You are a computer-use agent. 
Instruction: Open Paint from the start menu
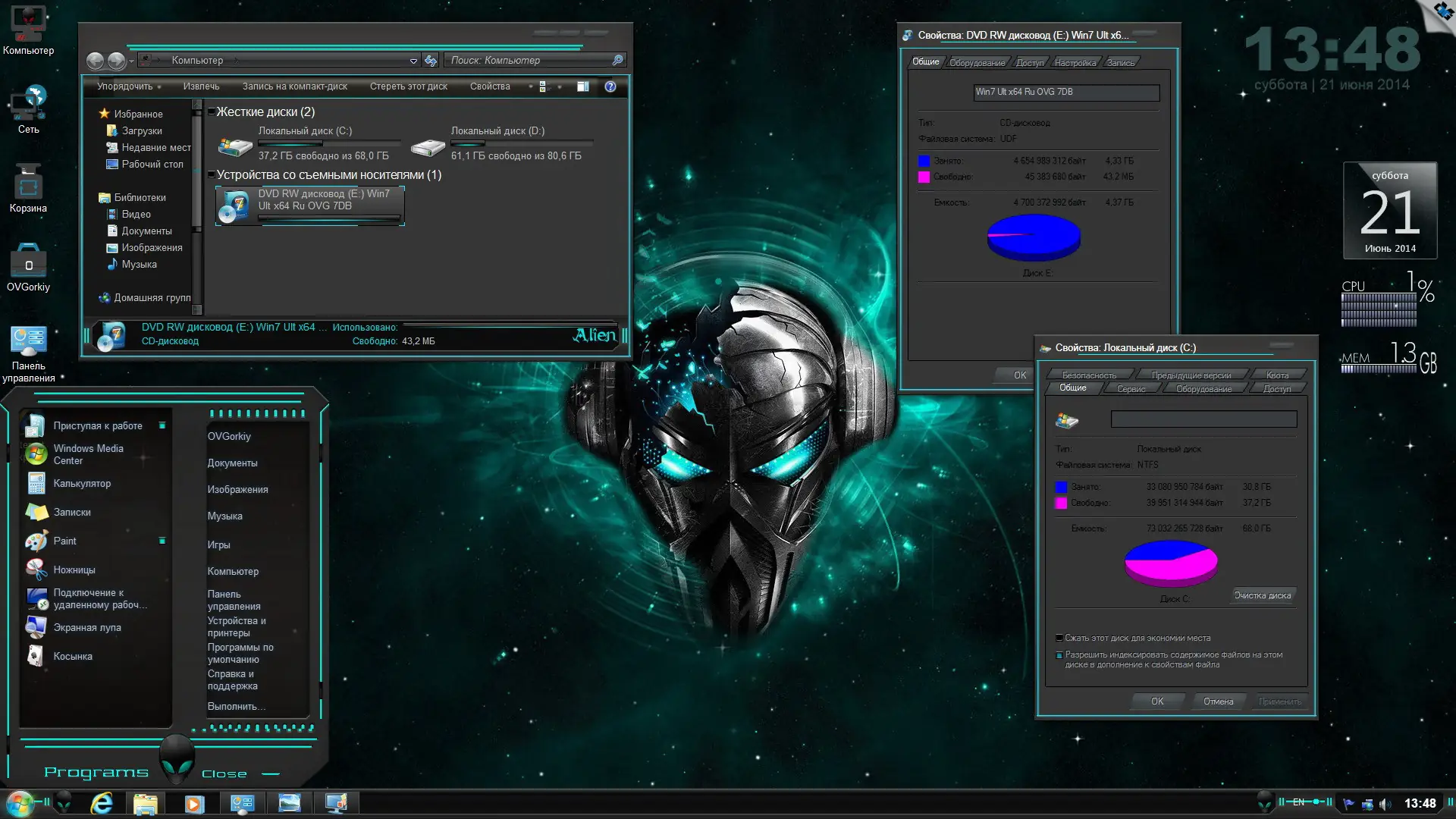(x=64, y=541)
